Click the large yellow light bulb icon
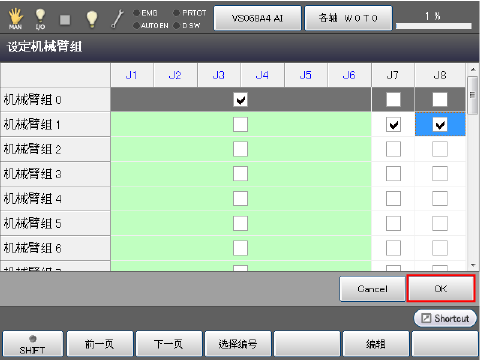This screenshot has height=360, width=480. point(92,19)
